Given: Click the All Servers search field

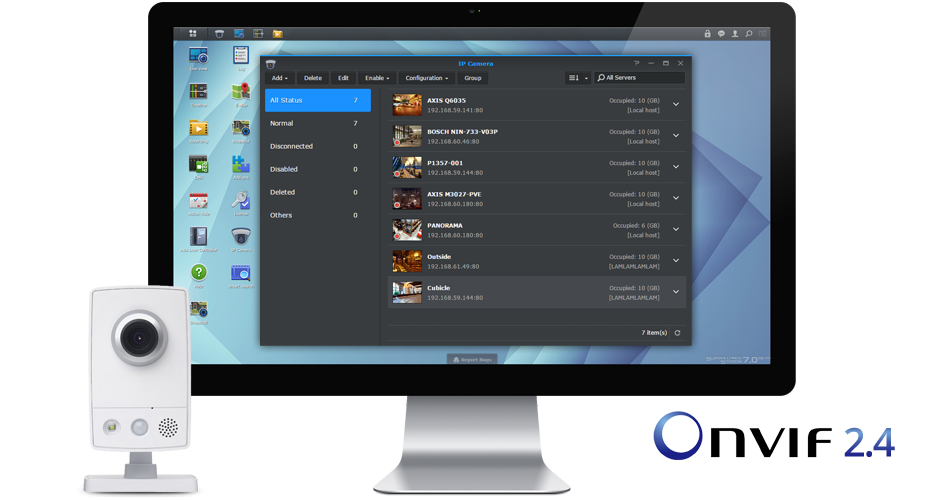Looking at the screenshot, I should tap(642, 78).
